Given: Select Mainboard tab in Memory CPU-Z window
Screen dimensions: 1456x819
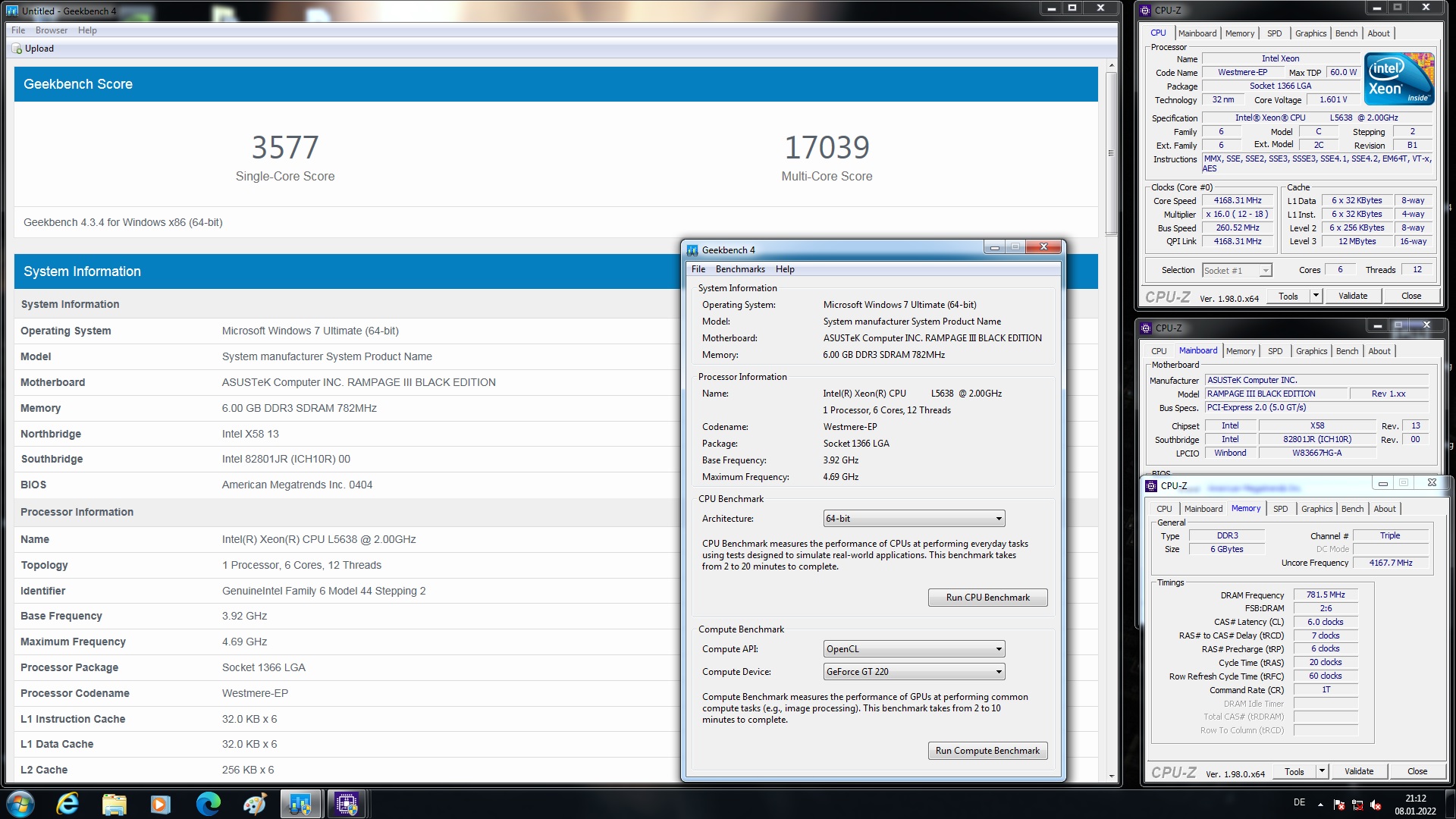Looking at the screenshot, I should point(1203,509).
